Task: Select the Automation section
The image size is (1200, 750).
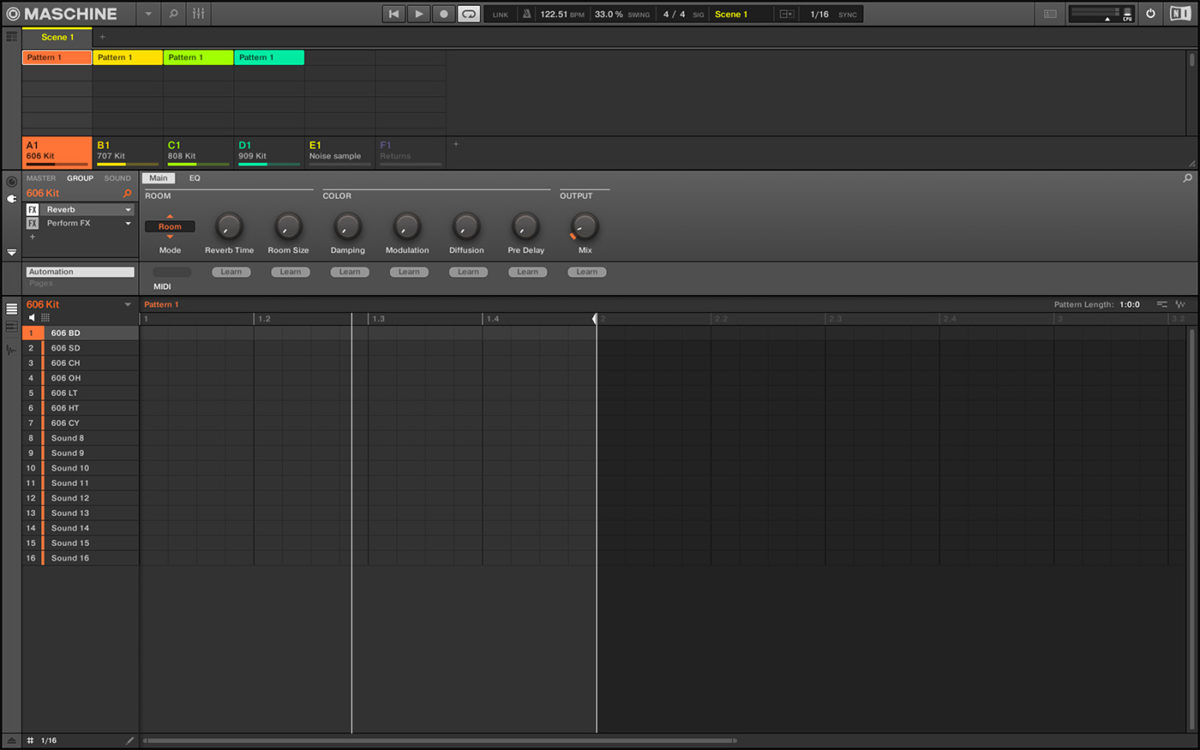Action: click(80, 272)
